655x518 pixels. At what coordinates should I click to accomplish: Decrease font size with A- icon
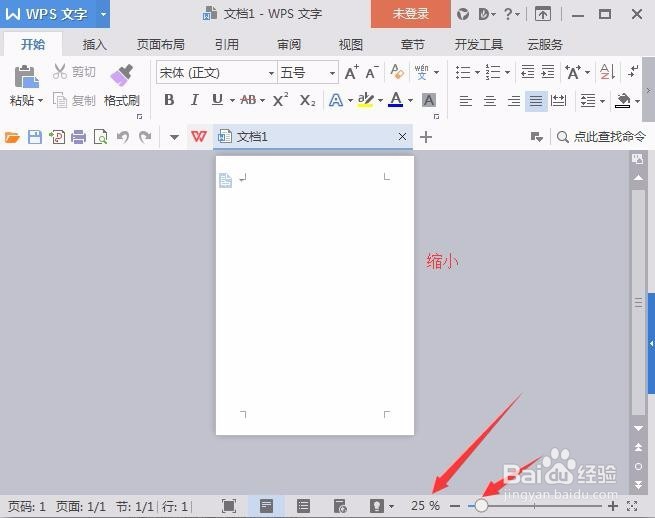pos(372,73)
